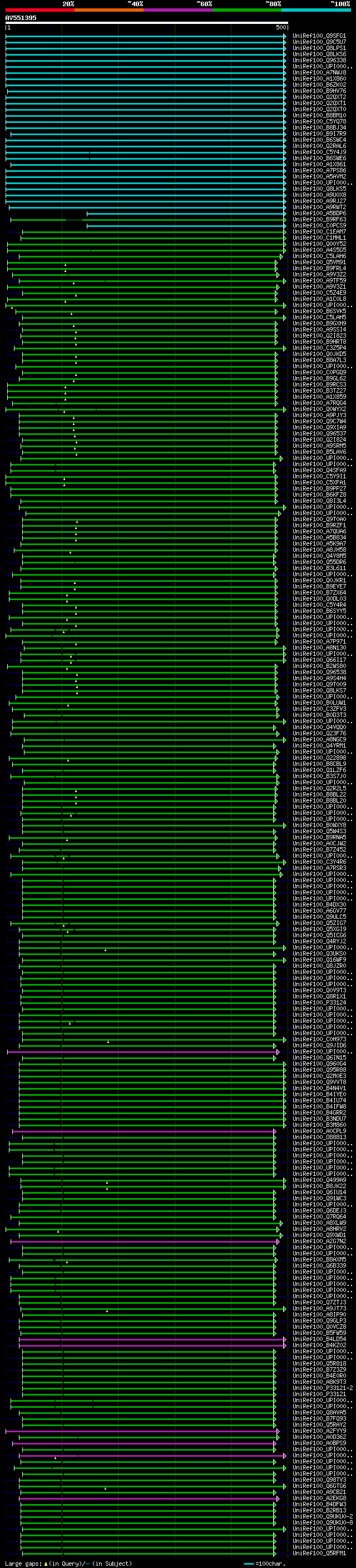This screenshot has width=356, height=1568.
Task: Click the orange ~40% identity legend segment
Action: (109, 10)
